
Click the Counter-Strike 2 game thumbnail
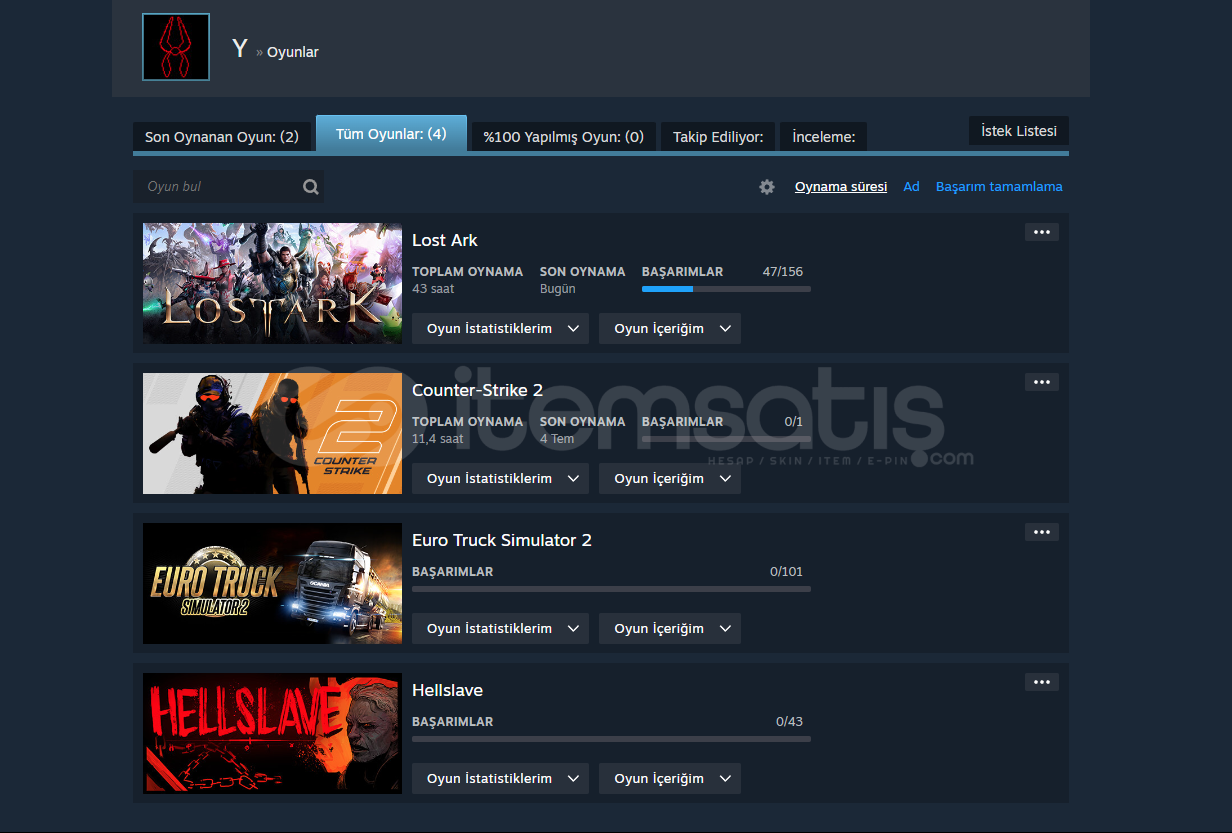pos(272,433)
